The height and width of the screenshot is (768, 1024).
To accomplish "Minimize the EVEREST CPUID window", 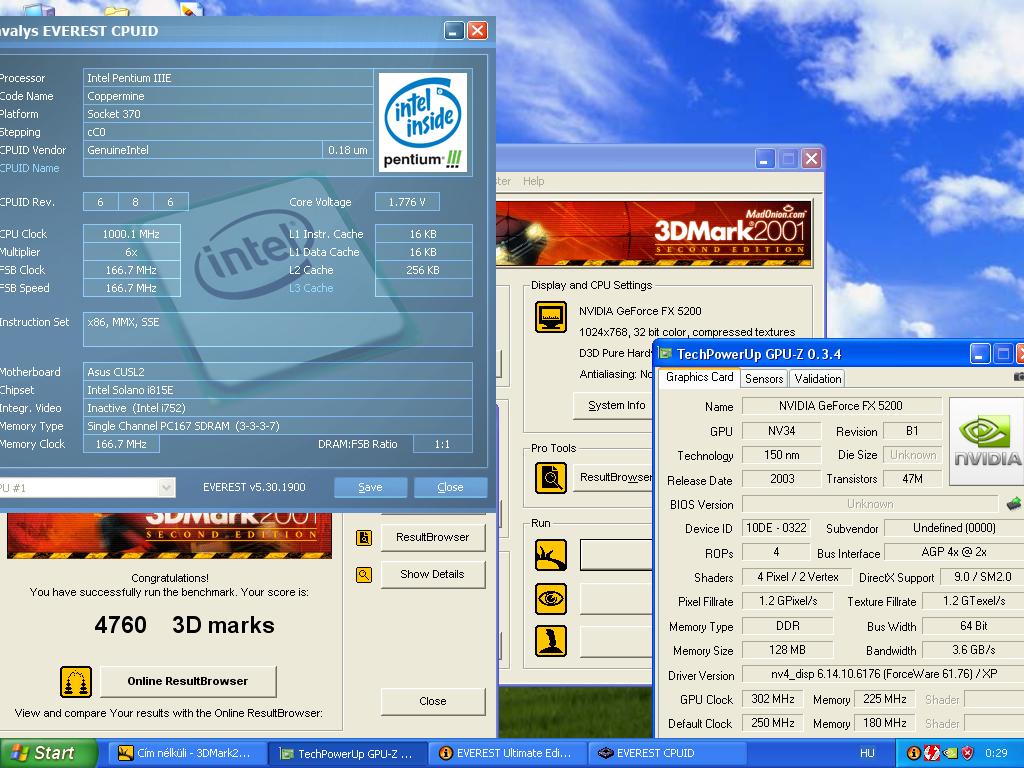I will 454,31.
